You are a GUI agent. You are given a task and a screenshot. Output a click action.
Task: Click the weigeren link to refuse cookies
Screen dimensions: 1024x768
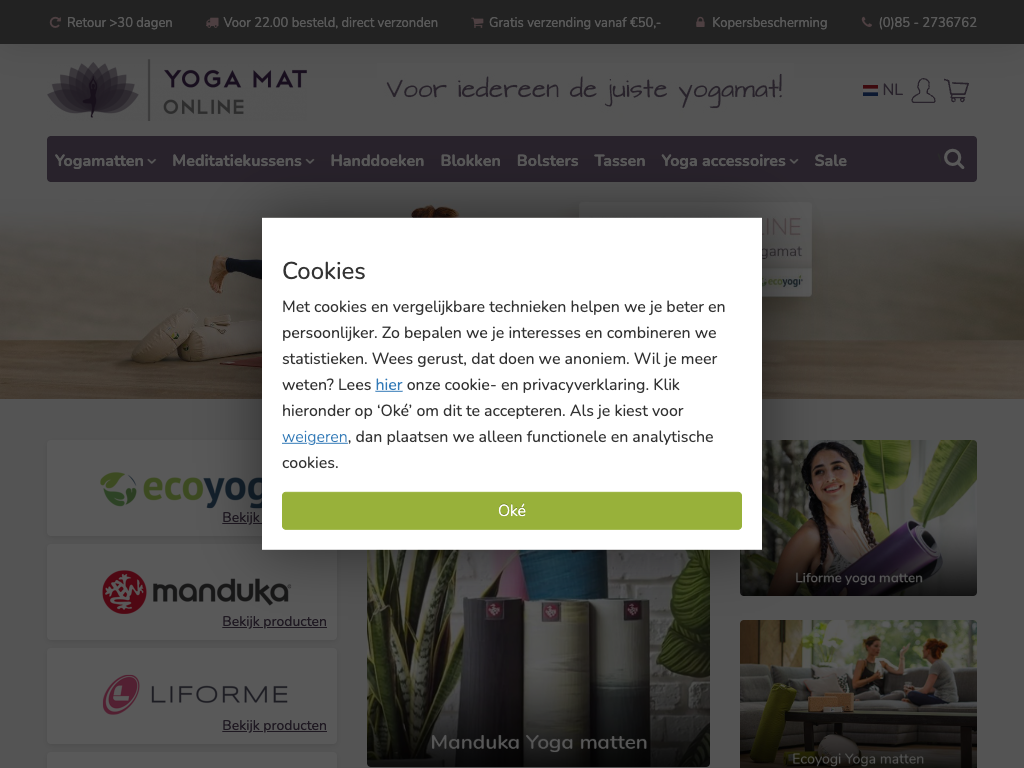tap(315, 437)
